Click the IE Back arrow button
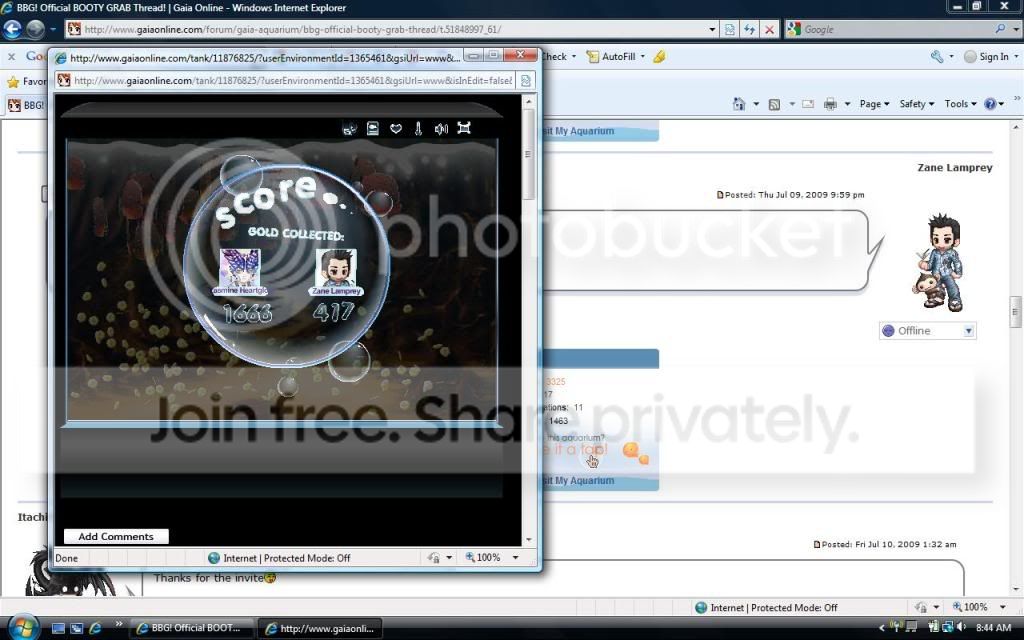 [x=12, y=29]
